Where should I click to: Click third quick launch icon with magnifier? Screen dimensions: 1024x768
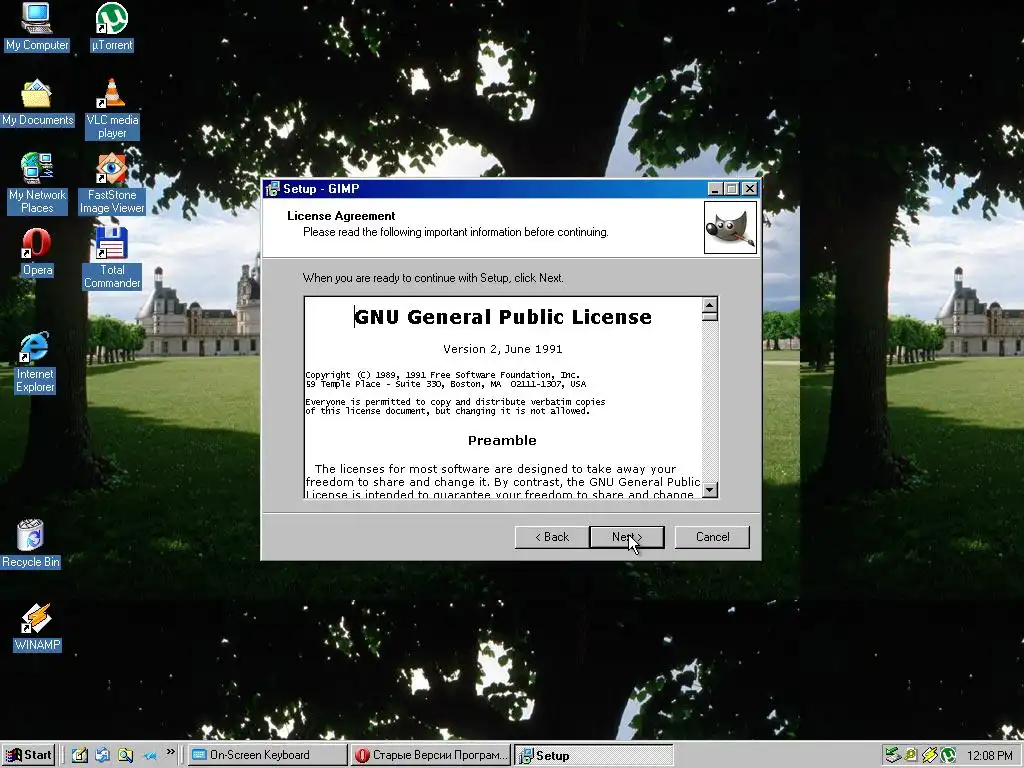pos(125,755)
